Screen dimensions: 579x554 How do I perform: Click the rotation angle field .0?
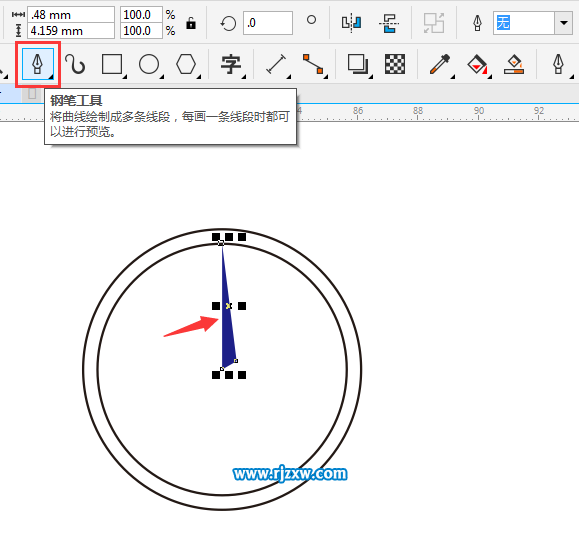(268, 23)
